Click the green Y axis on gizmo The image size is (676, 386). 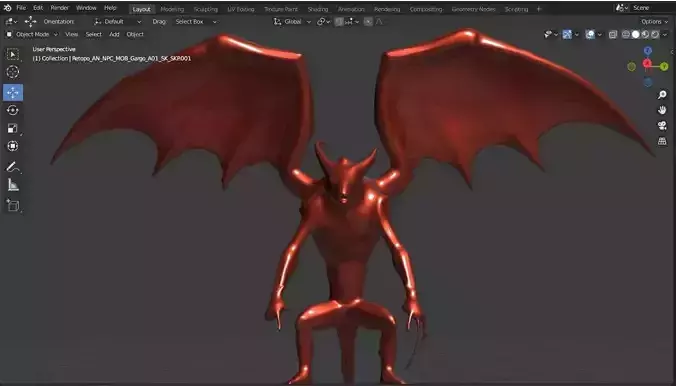pos(664,66)
